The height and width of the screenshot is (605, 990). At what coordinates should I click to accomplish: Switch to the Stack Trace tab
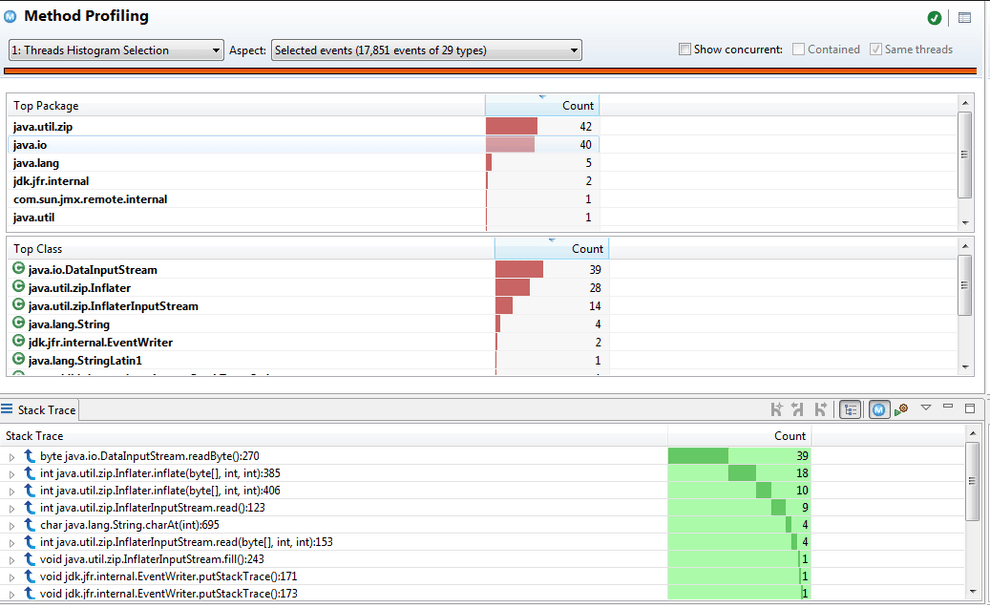(x=46, y=409)
